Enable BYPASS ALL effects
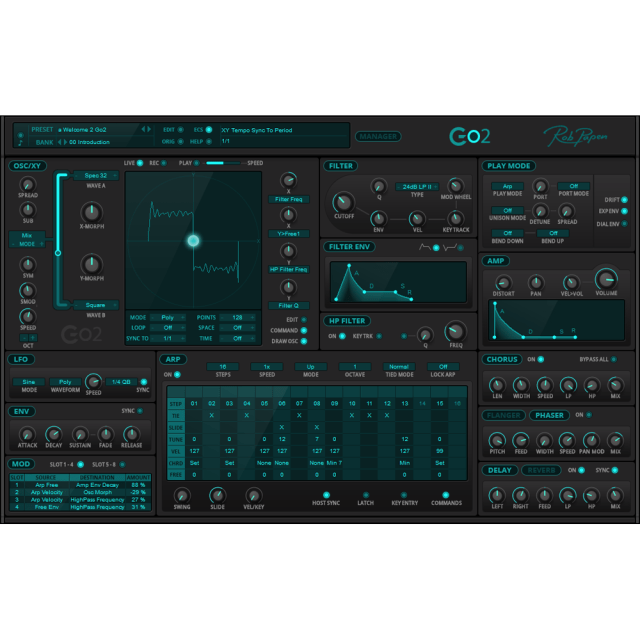The height and width of the screenshot is (640, 640). pos(613,359)
